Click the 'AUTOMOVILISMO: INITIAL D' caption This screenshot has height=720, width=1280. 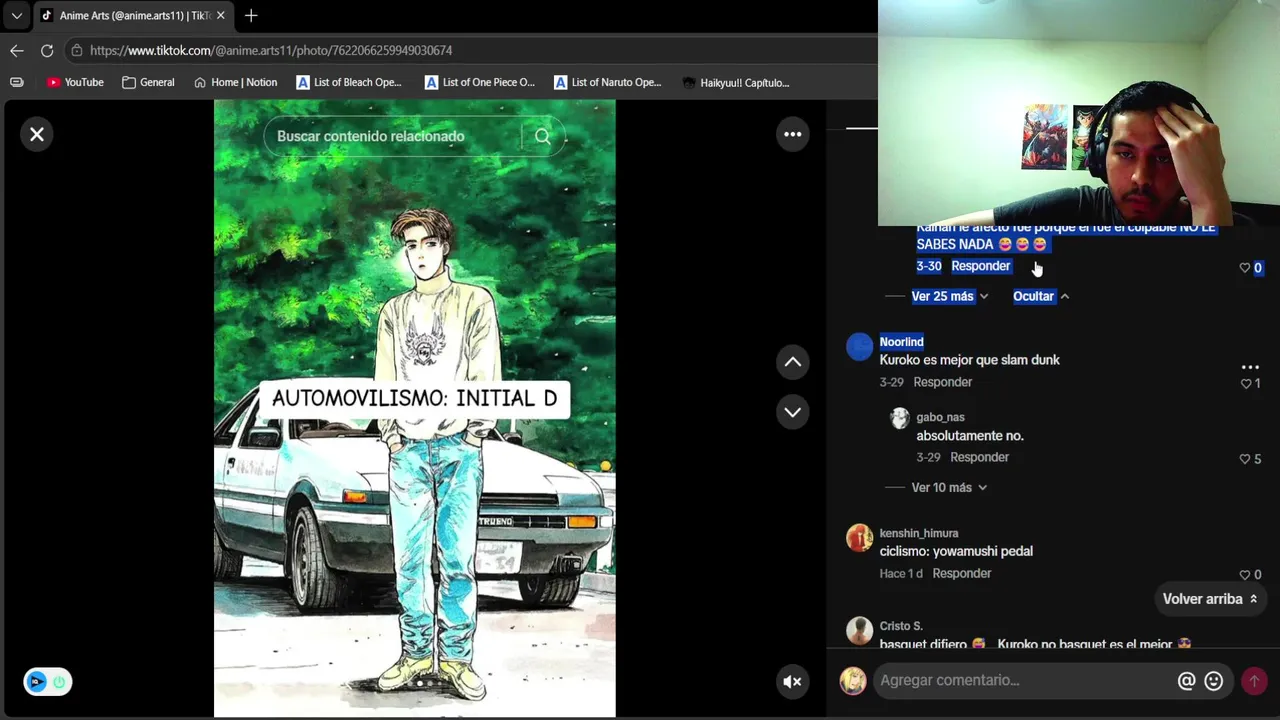[414, 398]
